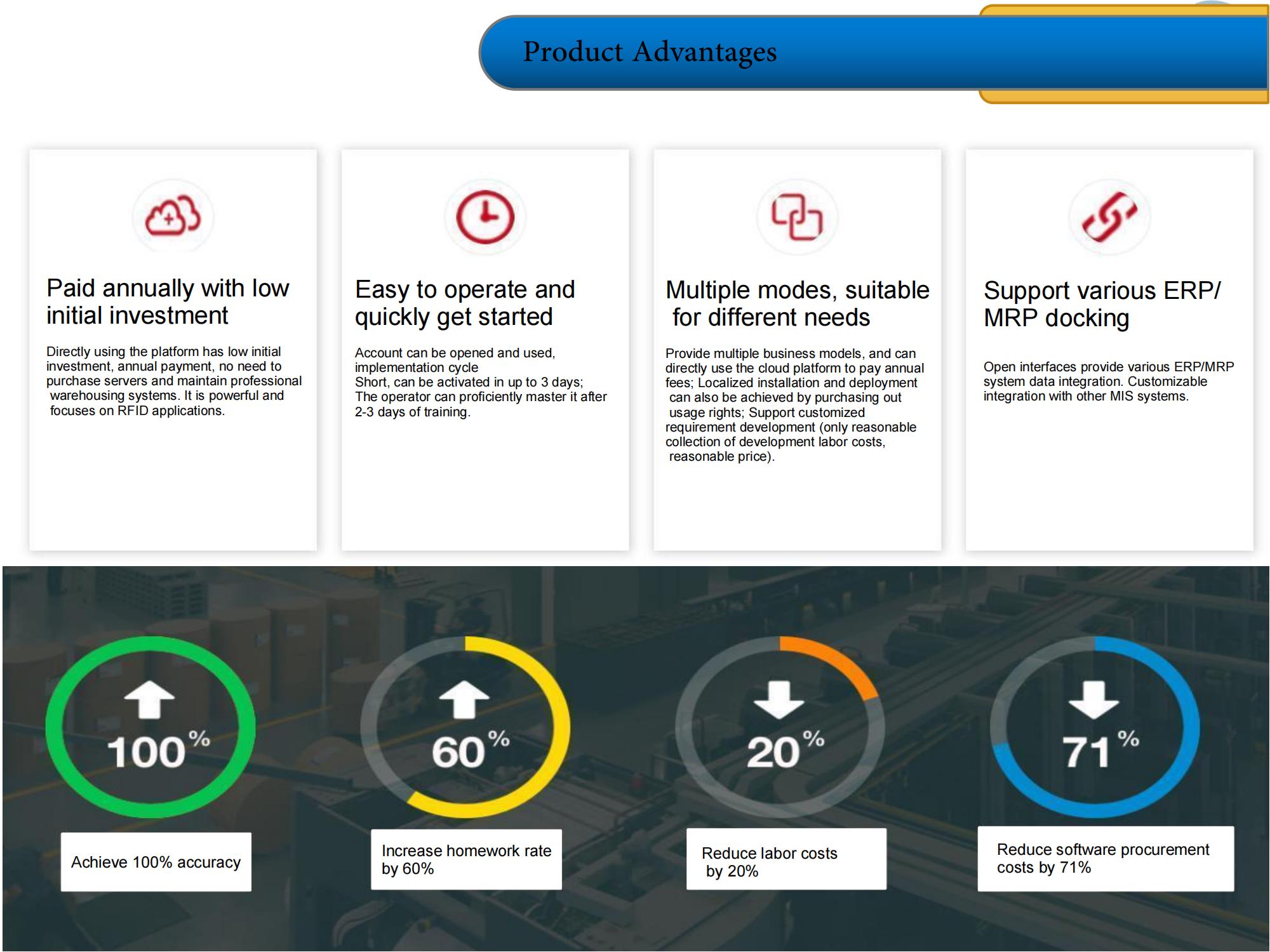Click paragraph starting 'Provide multiple business models'

coord(794,405)
